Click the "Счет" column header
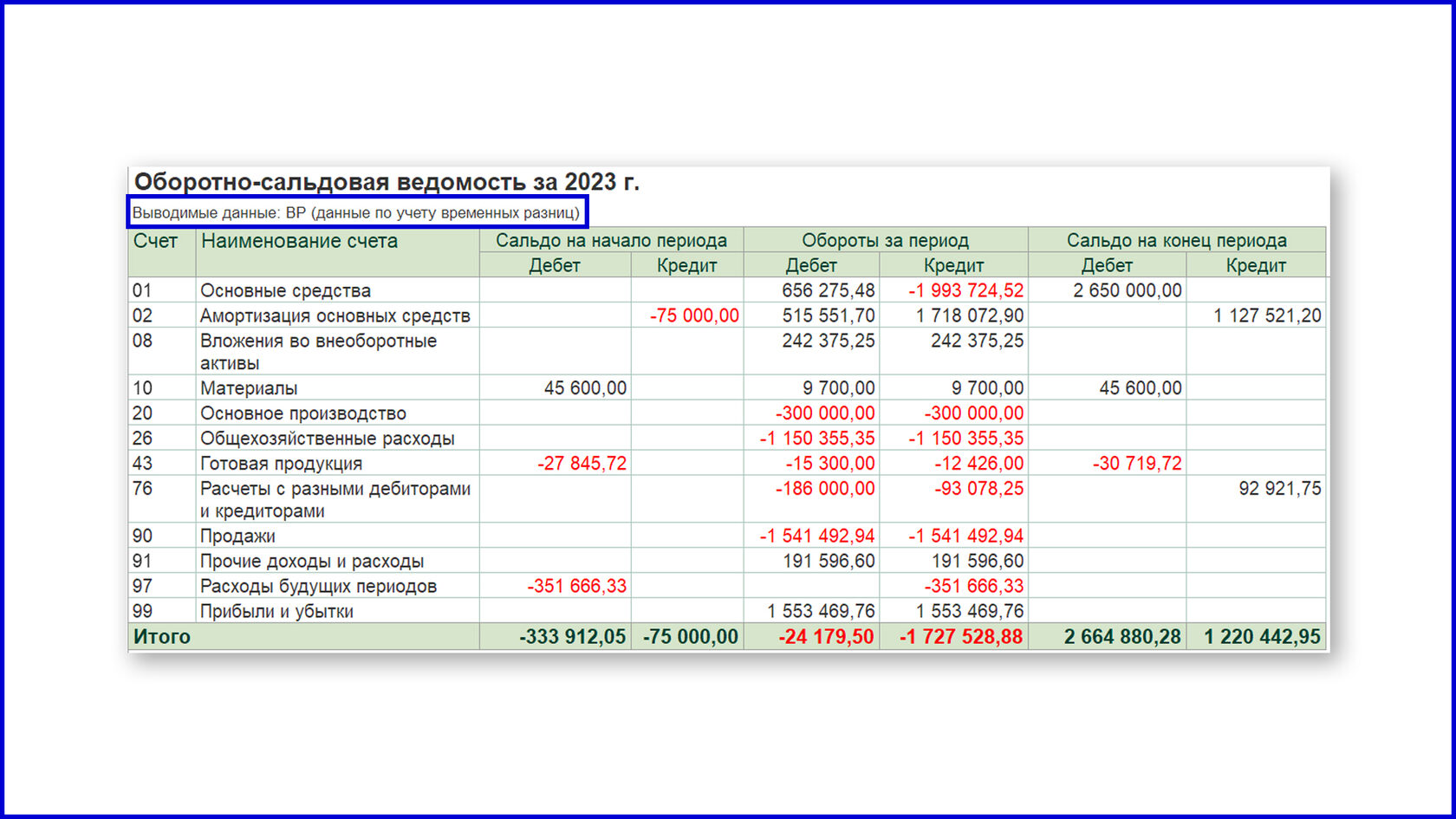Screen dimensions: 1456x819 [x=155, y=241]
